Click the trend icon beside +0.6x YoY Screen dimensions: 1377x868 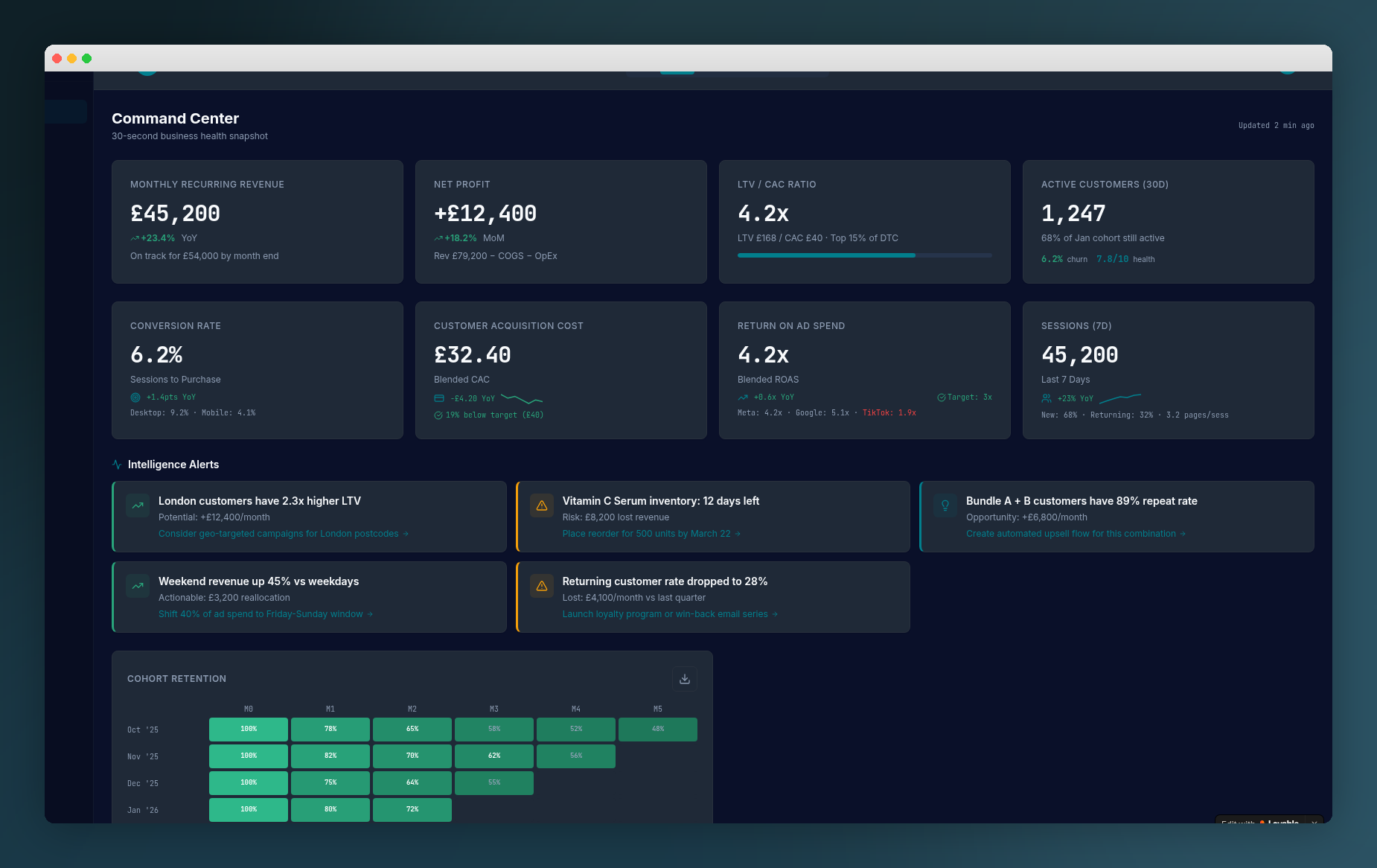pyautogui.click(x=743, y=398)
